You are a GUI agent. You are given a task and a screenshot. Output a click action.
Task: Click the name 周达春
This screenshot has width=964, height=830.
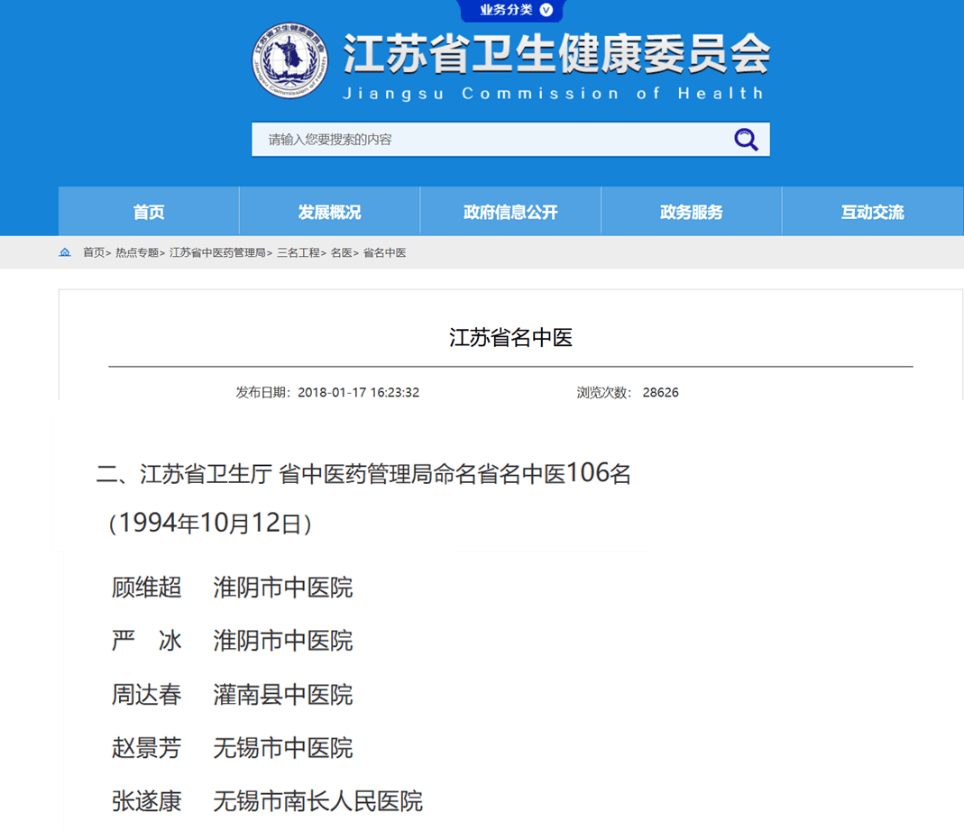pos(146,694)
